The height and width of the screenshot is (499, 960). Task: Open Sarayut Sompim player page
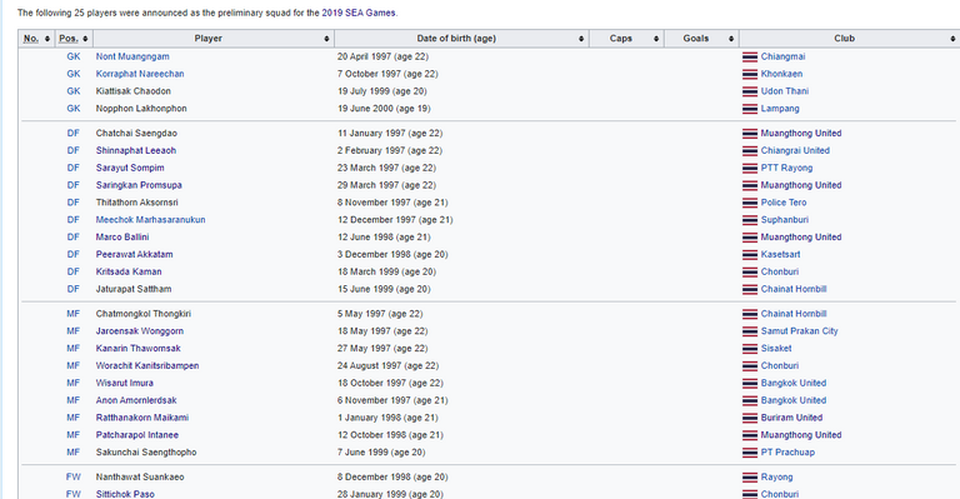click(x=130, y=168)
